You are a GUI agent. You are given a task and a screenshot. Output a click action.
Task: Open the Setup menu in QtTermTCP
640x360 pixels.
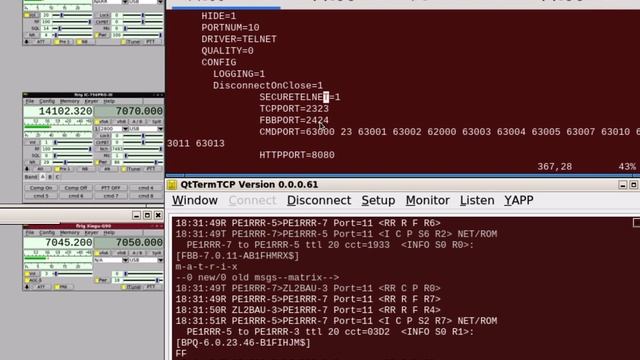378,200
